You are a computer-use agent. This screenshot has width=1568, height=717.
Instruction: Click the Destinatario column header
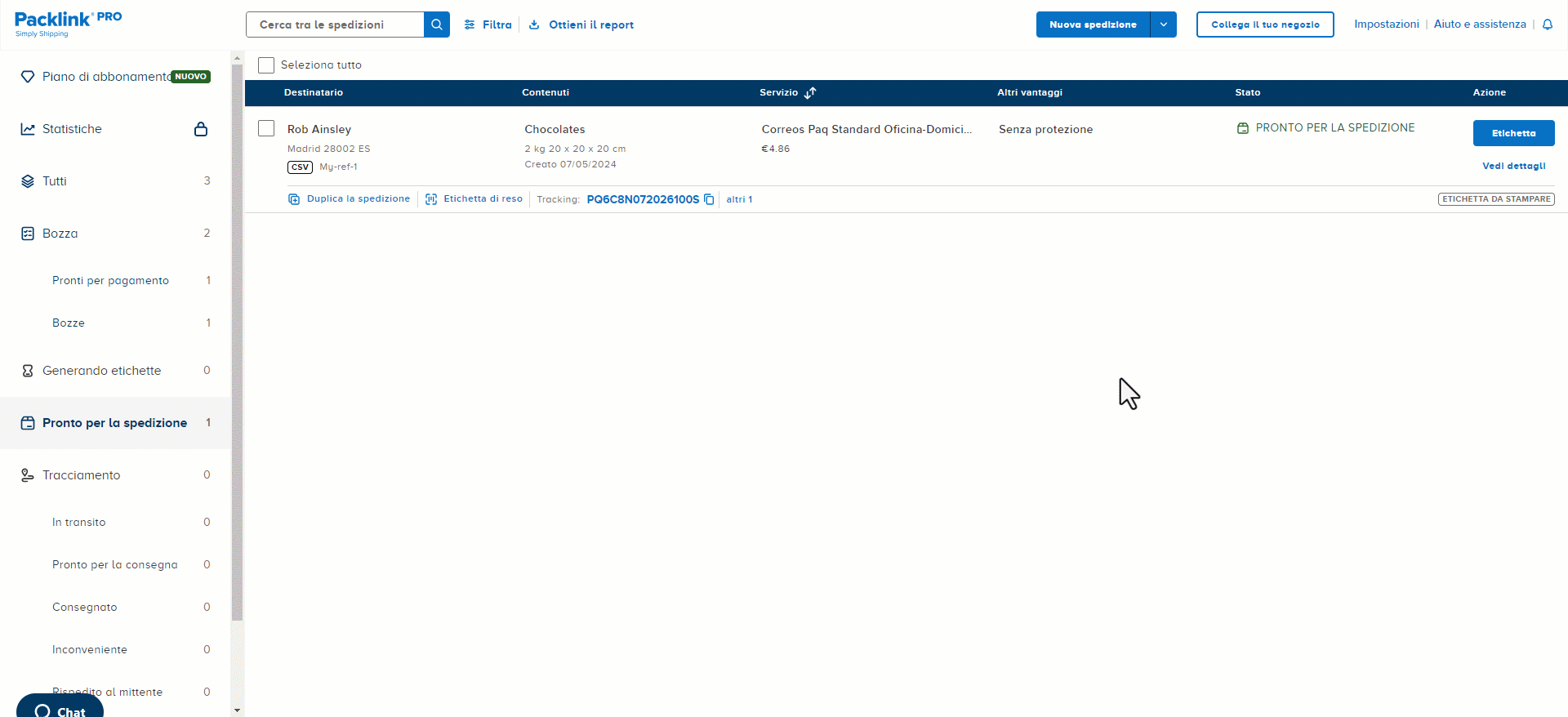click(314, 92)
